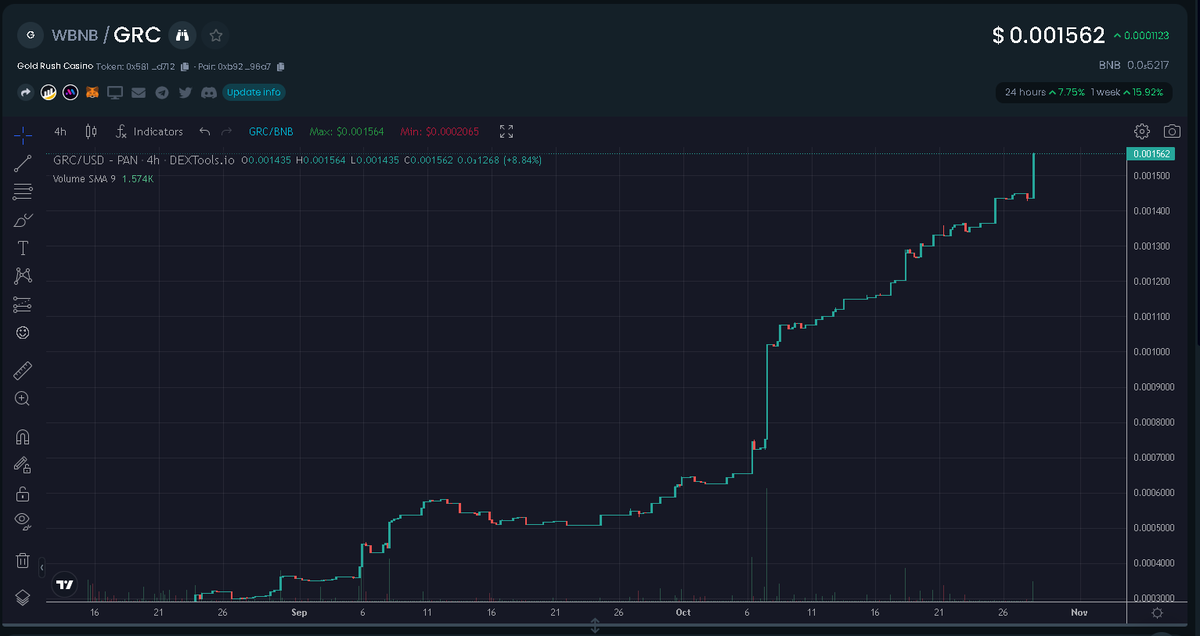
Task: Click the Min: $0.0002065 label
Action: click(440, 131)
